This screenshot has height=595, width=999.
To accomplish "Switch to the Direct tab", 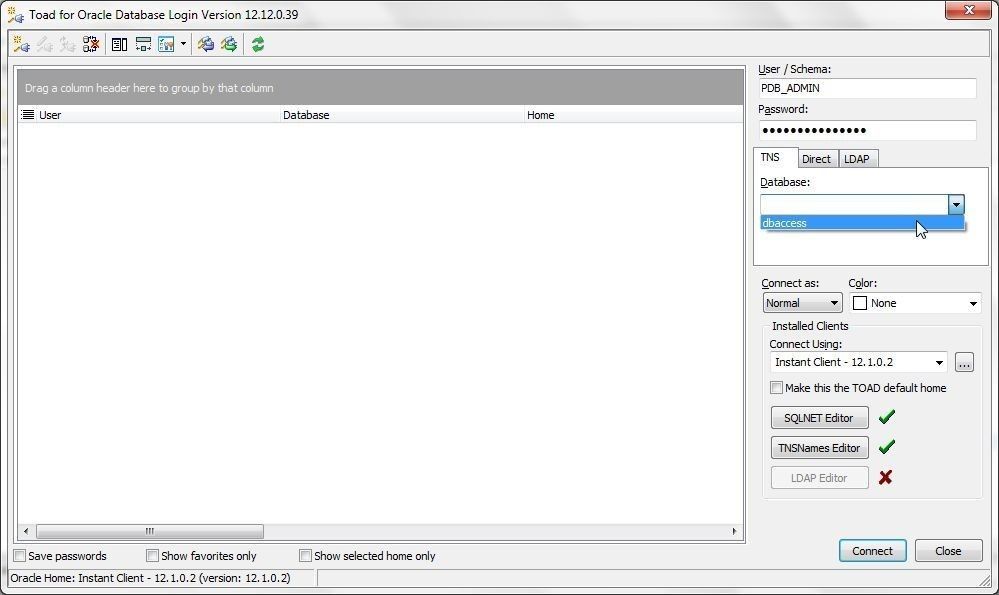I will pyautogui.click(x=816, y=159).
